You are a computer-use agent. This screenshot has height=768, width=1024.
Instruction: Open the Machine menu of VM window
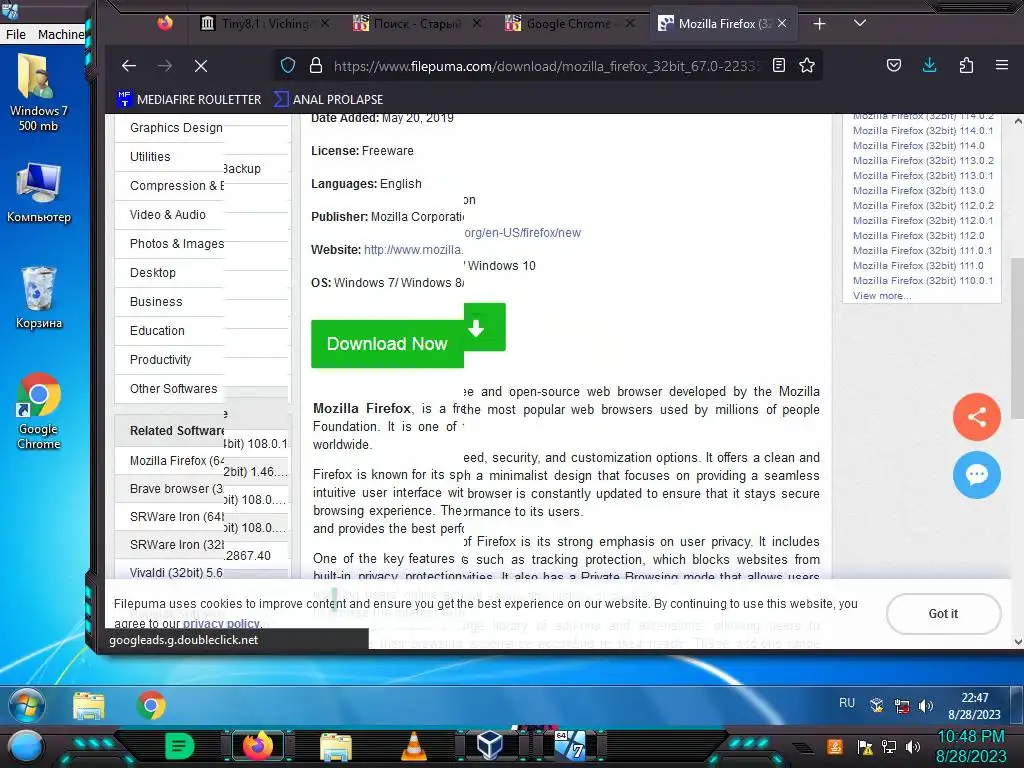[61, 34]
